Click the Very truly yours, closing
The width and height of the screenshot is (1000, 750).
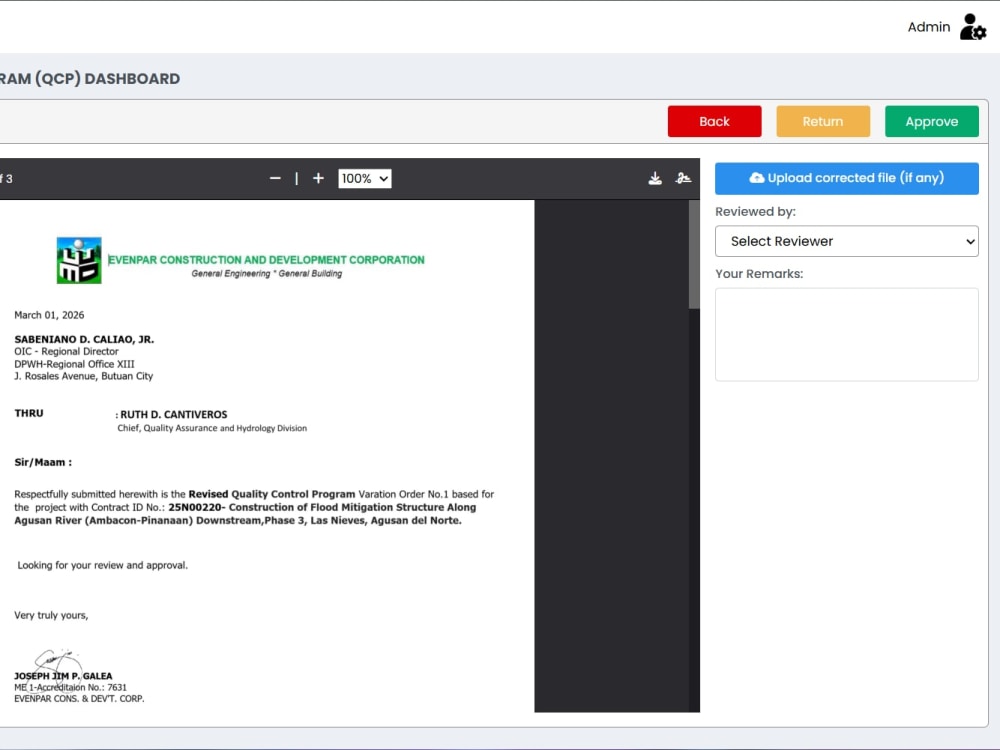point(51,615)
